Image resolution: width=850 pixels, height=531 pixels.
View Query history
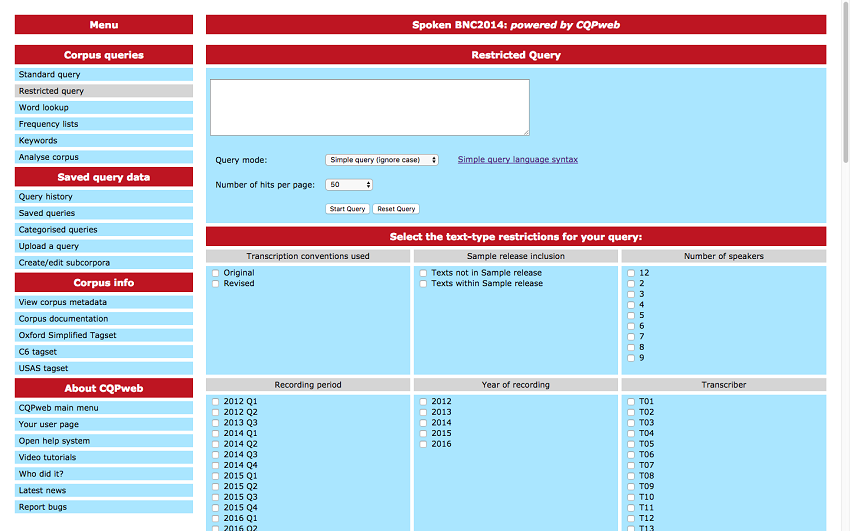pos(104,197)
